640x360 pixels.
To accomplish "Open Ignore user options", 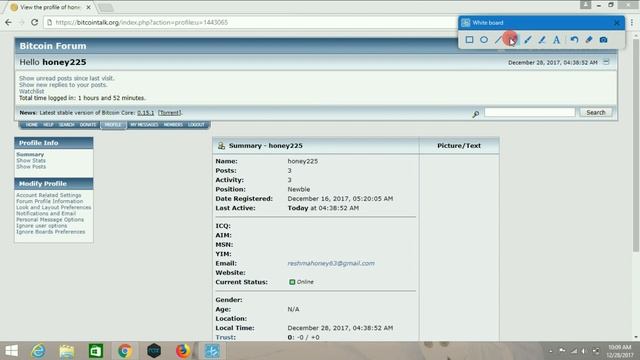I will 41,226.
